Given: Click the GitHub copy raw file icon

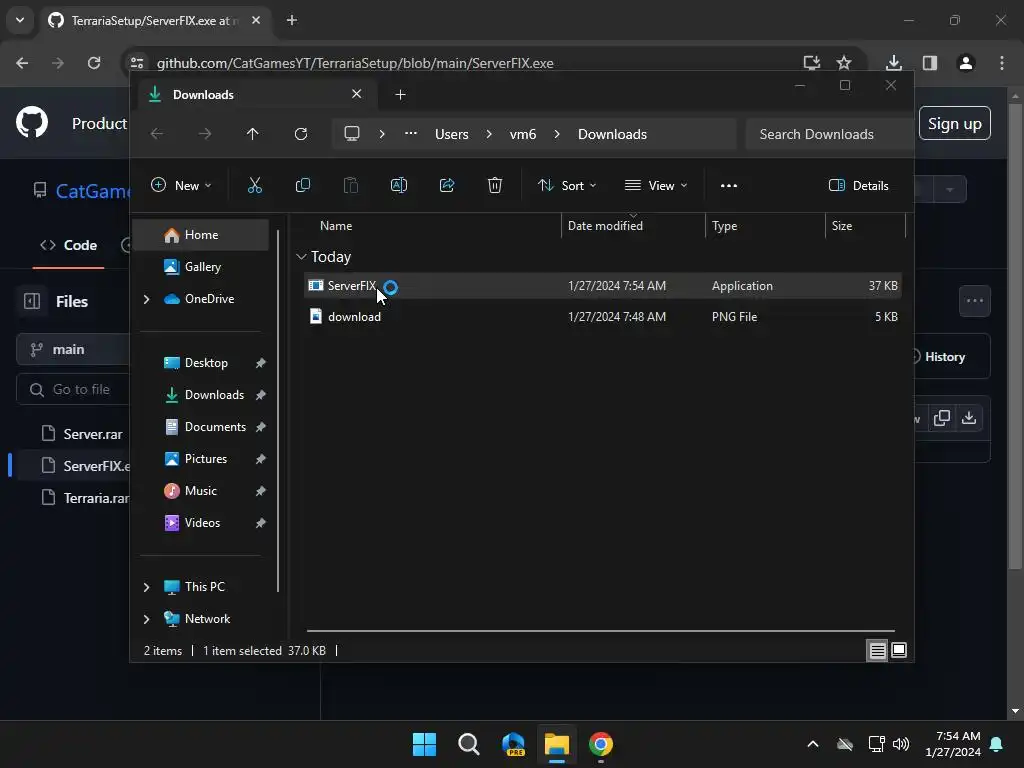Looking at the screenshot, I should [942, 418].
